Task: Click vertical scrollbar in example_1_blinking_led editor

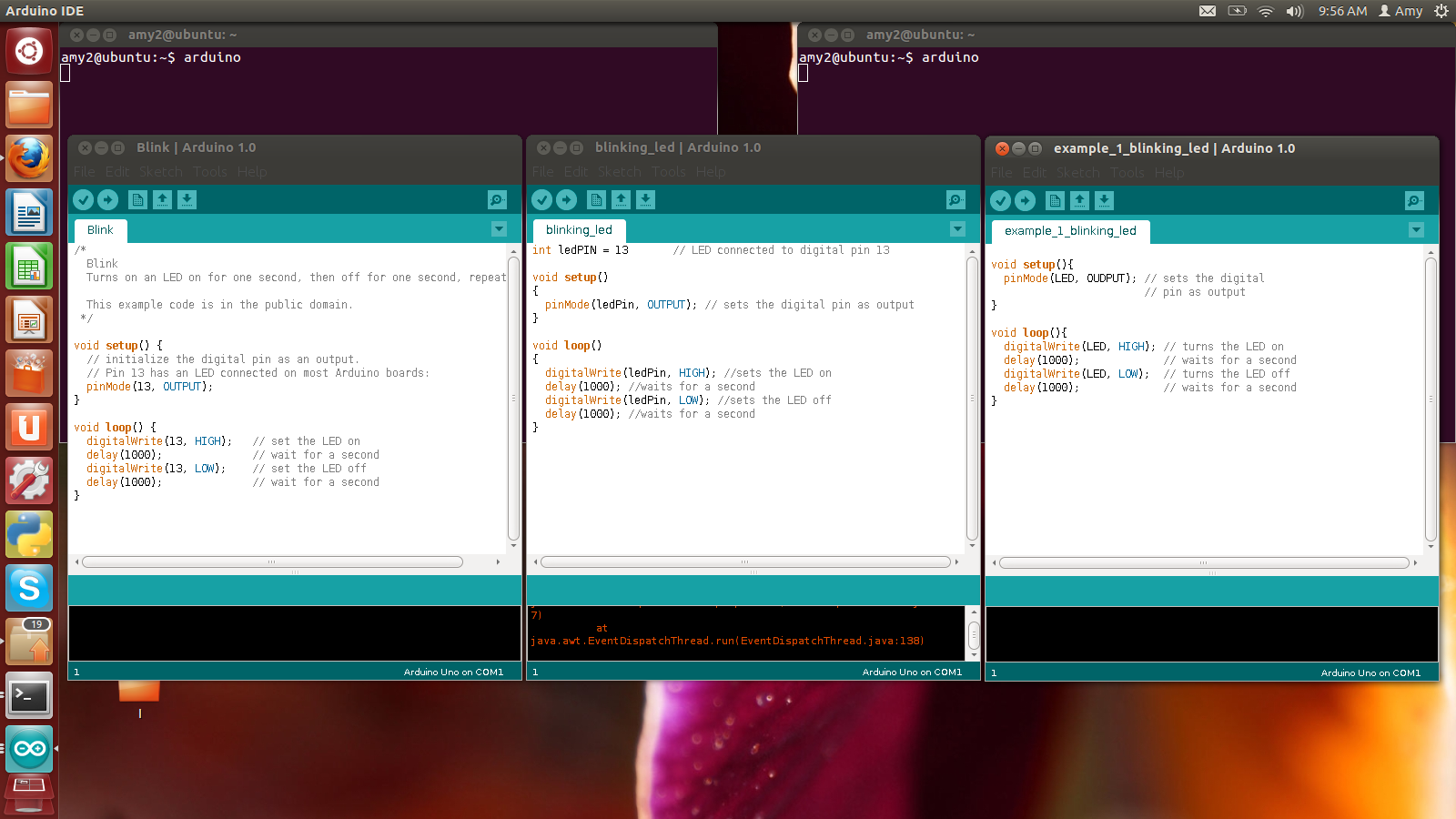Action: pos(1431,399)
